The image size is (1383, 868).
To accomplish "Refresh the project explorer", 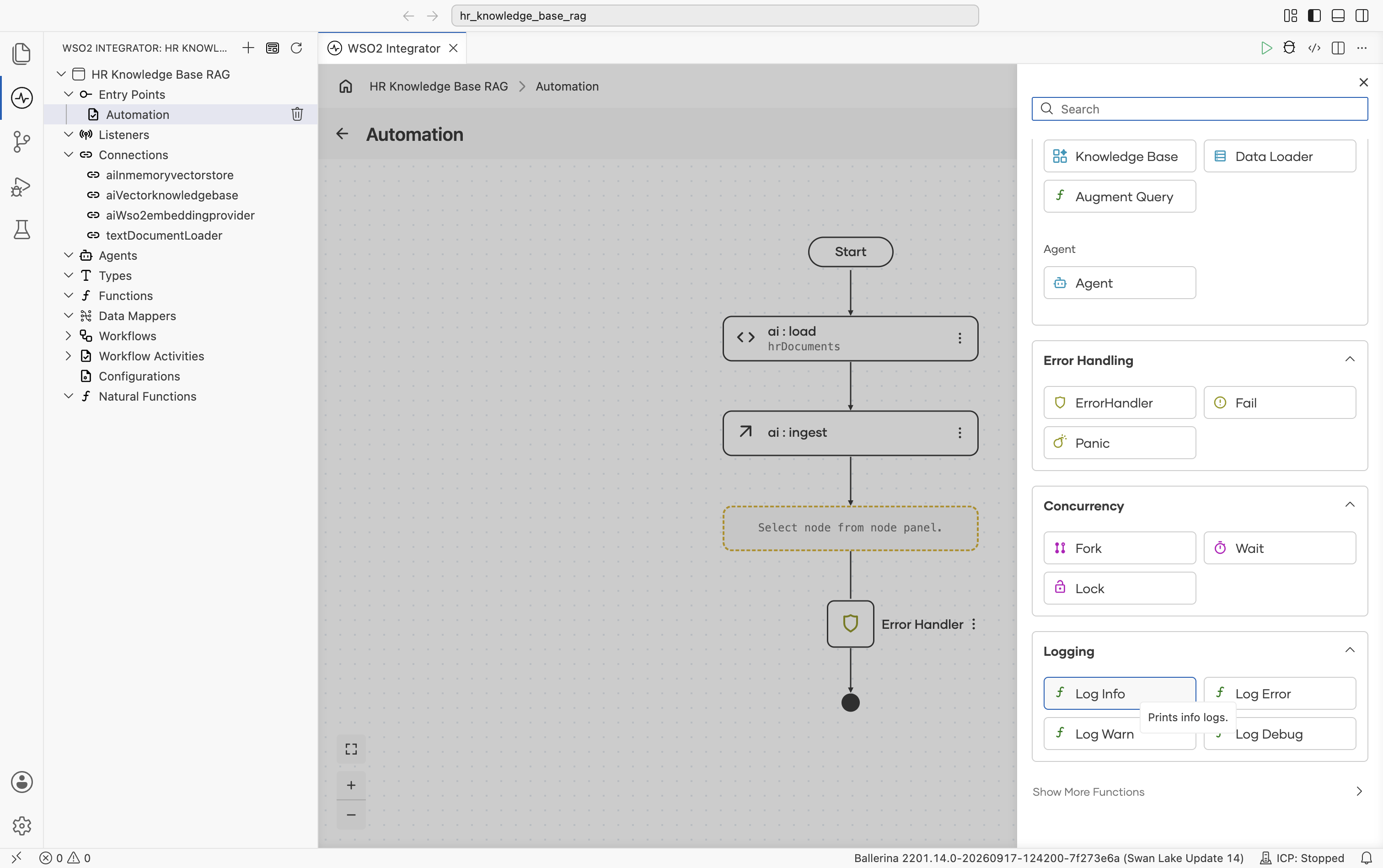I will (296, 48).
